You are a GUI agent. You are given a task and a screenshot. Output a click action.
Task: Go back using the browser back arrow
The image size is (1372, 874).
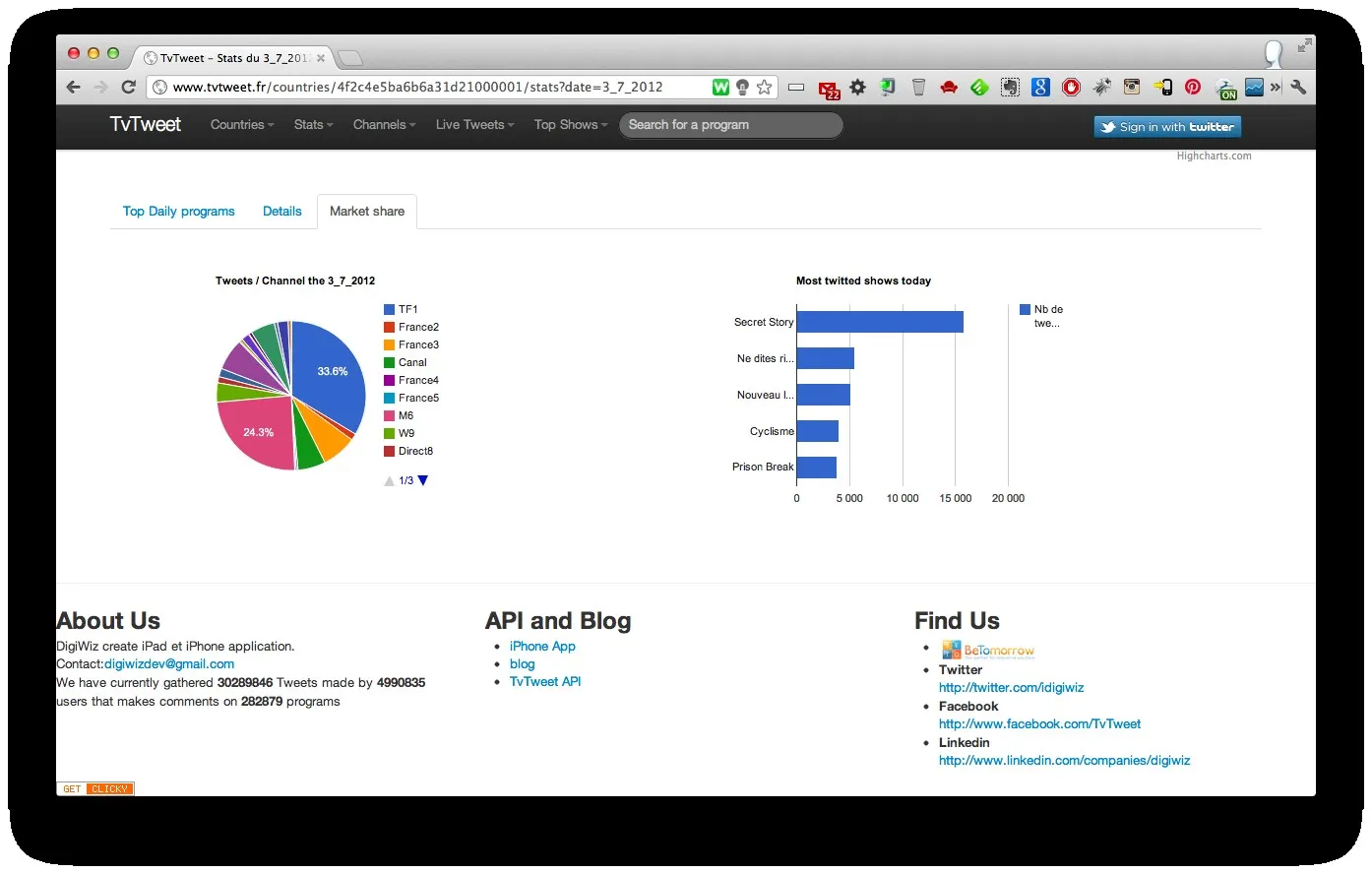click(74, 87)
